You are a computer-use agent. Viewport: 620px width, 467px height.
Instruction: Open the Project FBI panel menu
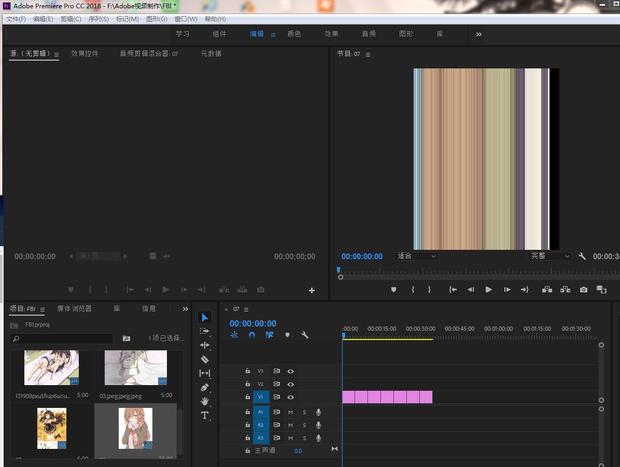42,309
